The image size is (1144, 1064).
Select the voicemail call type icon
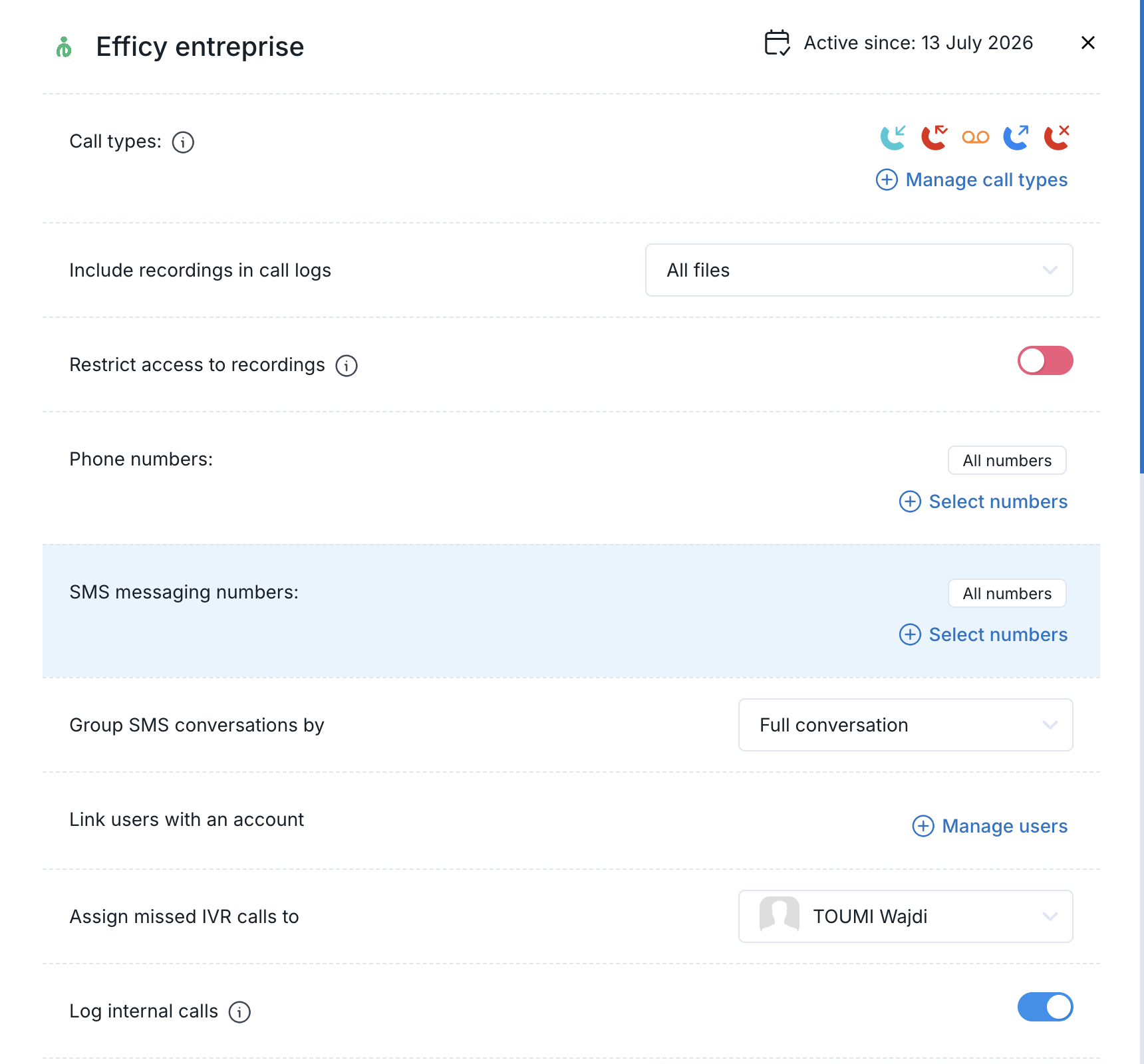975,138
